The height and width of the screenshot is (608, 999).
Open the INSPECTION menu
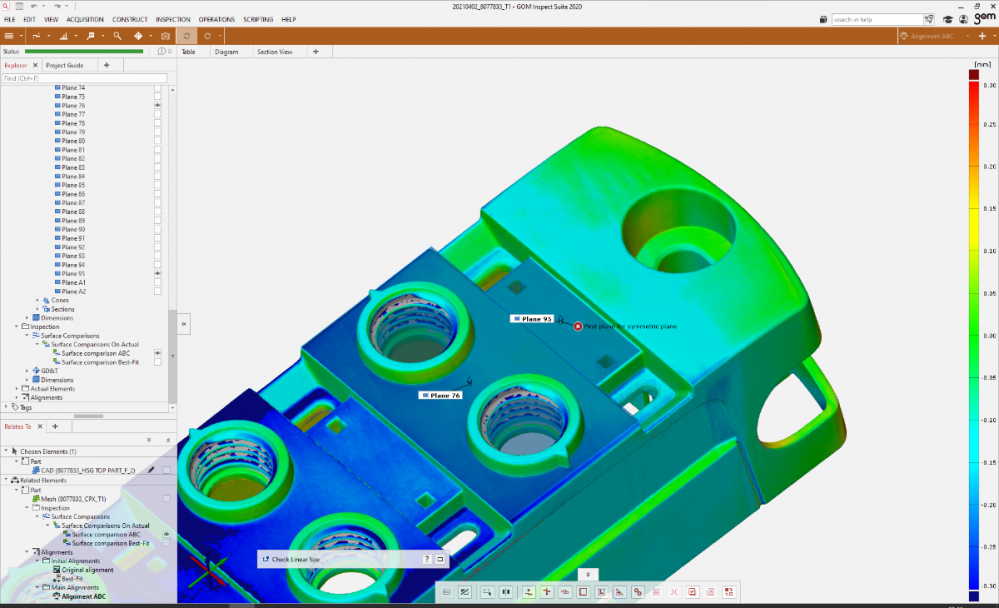point(173,19)
